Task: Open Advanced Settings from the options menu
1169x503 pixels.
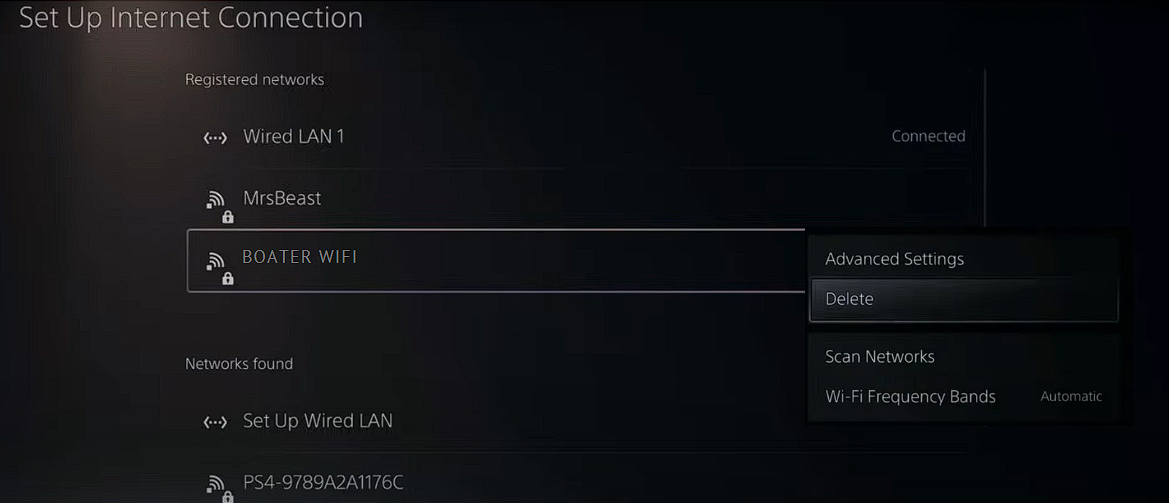Action: [894, 259]
